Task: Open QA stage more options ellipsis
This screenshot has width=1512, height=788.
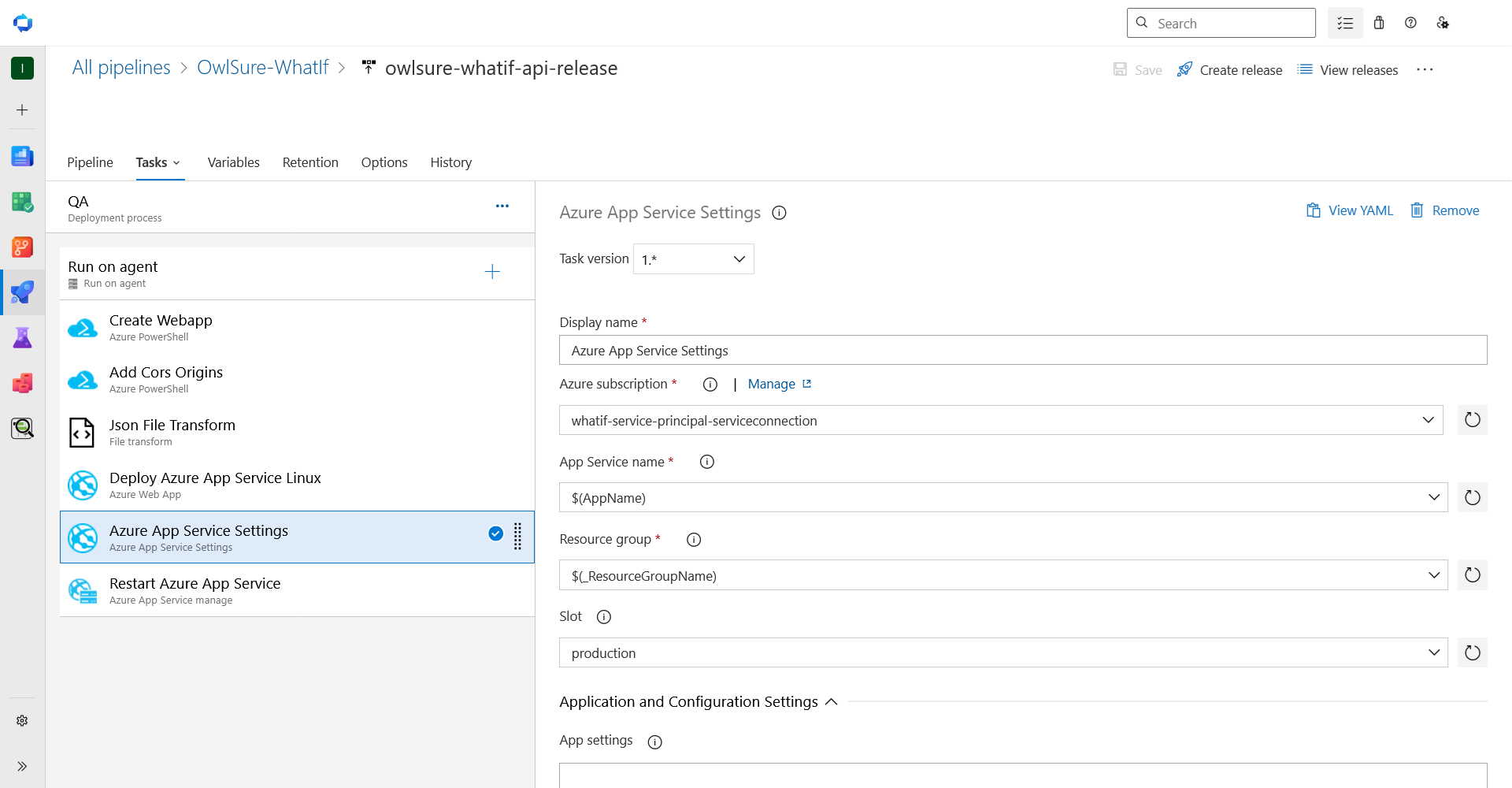Action: point(502,206)
